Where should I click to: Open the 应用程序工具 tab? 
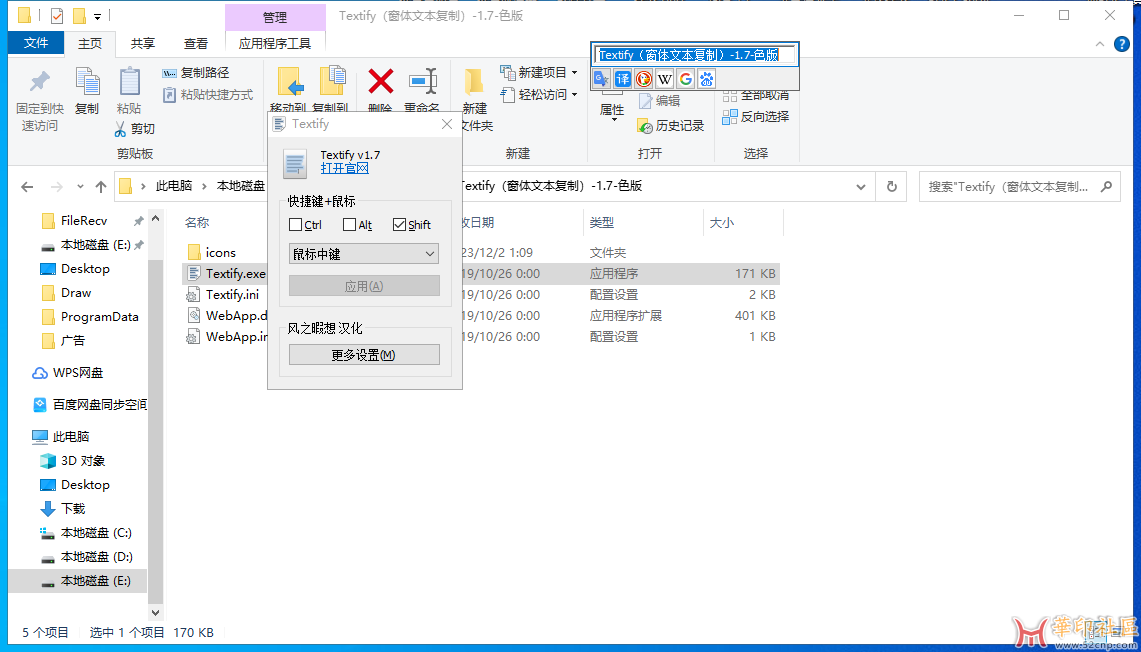275,44
